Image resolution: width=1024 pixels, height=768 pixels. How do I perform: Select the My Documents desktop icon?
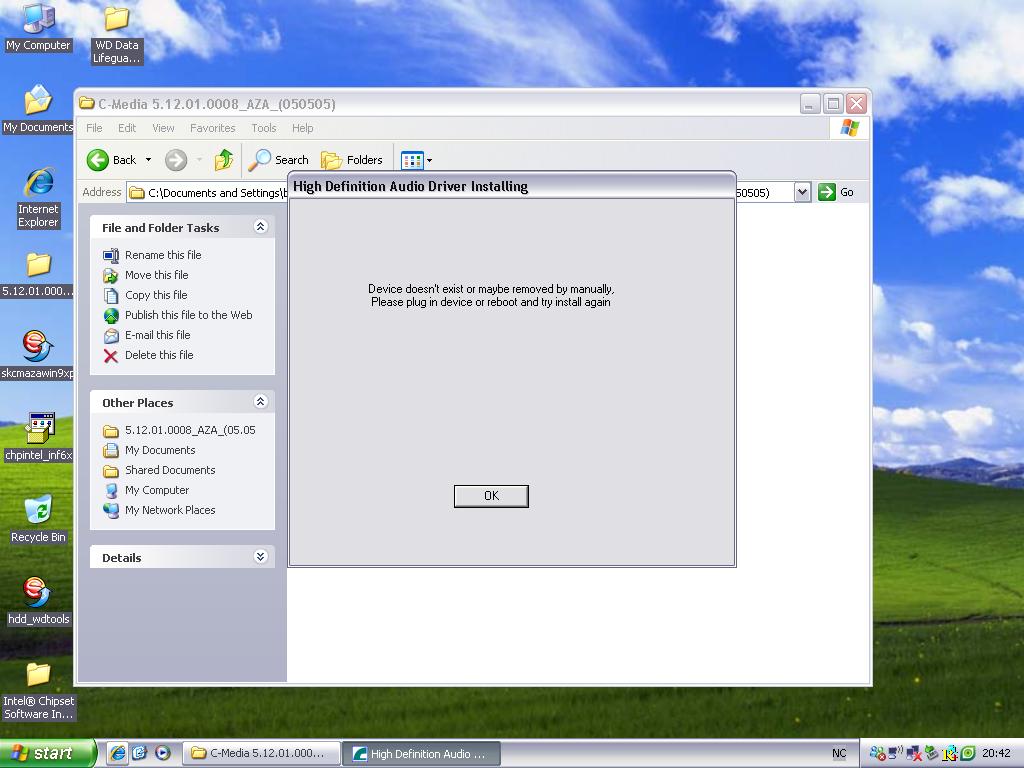pyautogui.click(x=38, y=110)
